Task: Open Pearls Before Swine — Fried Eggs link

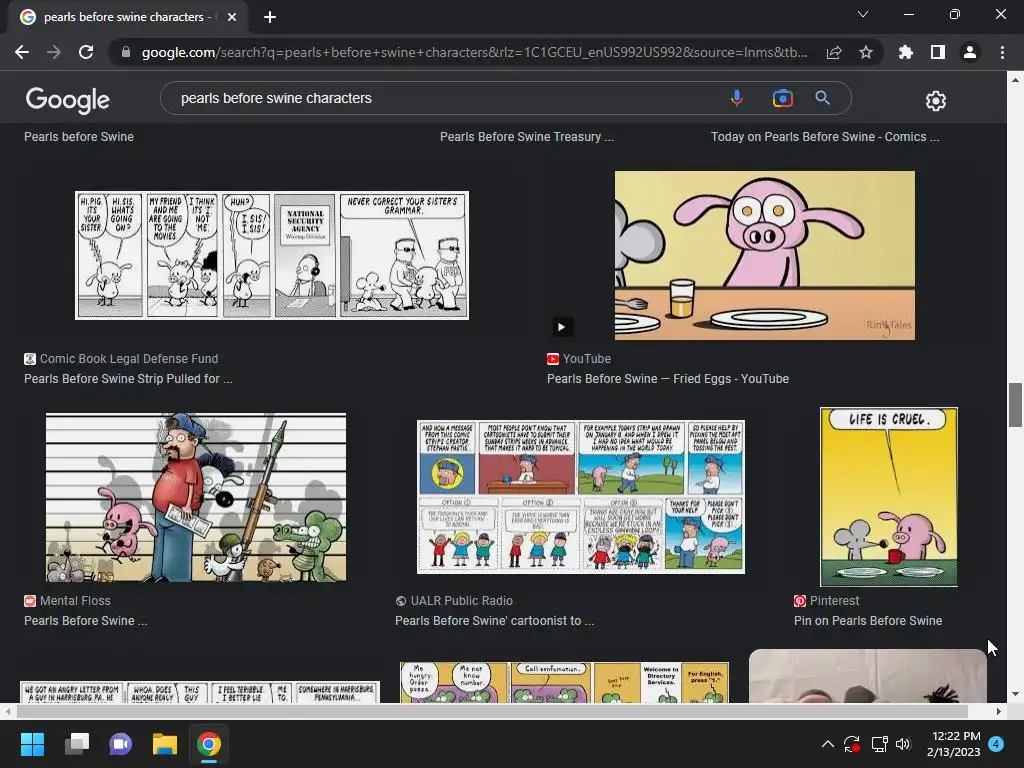Action: [668, 379]
